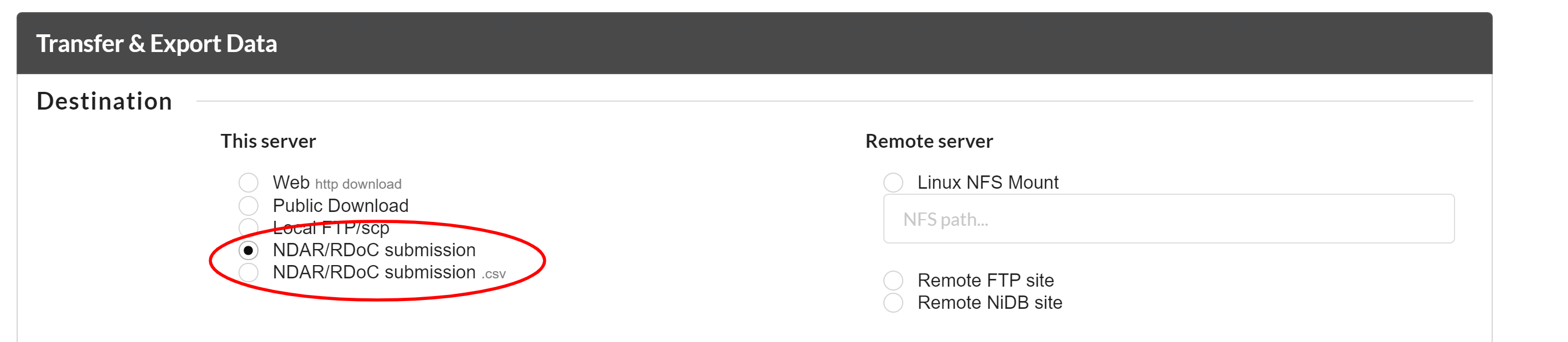Choose Public Download as destination
Screen dimensions: 1568x342
[x=249, y=206]
